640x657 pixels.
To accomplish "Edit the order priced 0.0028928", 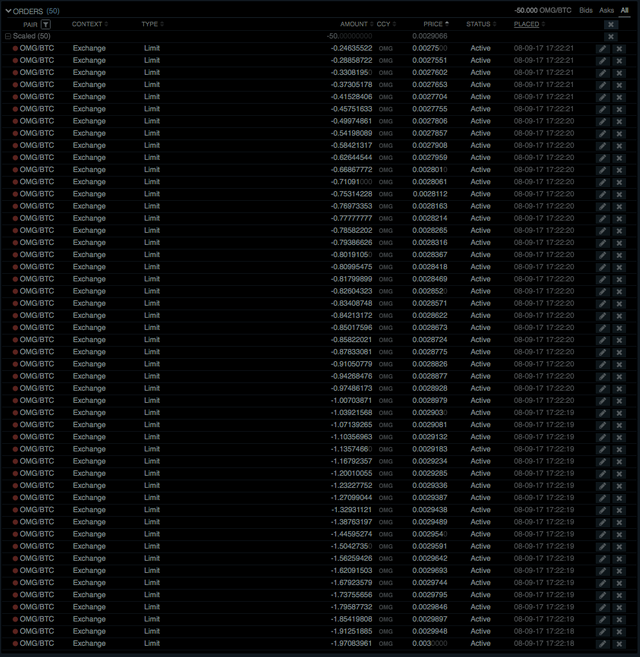I will pos(602,389).
